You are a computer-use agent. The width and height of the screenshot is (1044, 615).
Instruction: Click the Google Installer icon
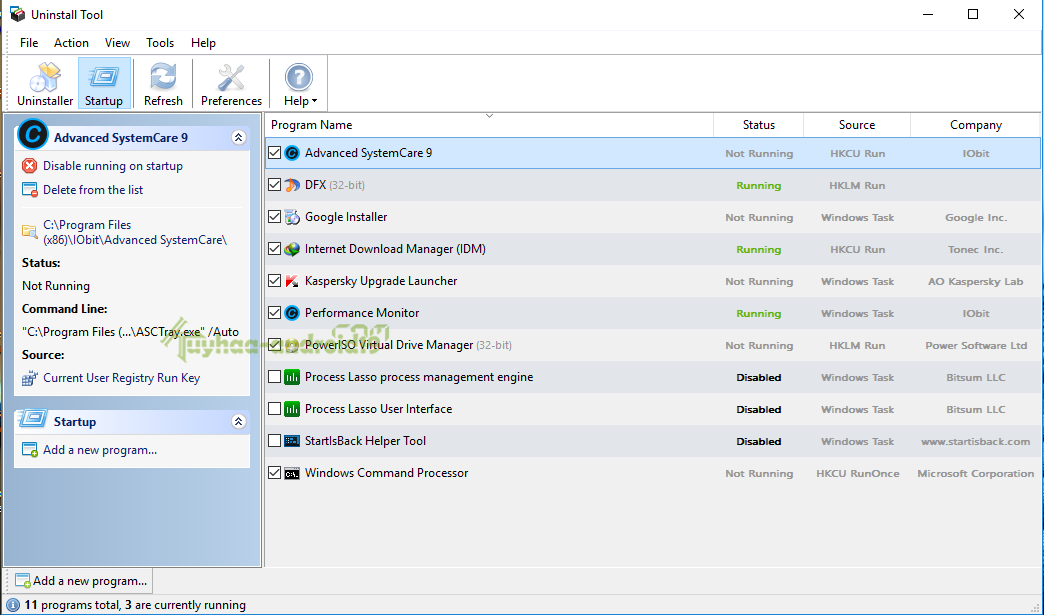click(x=292, y=217)
